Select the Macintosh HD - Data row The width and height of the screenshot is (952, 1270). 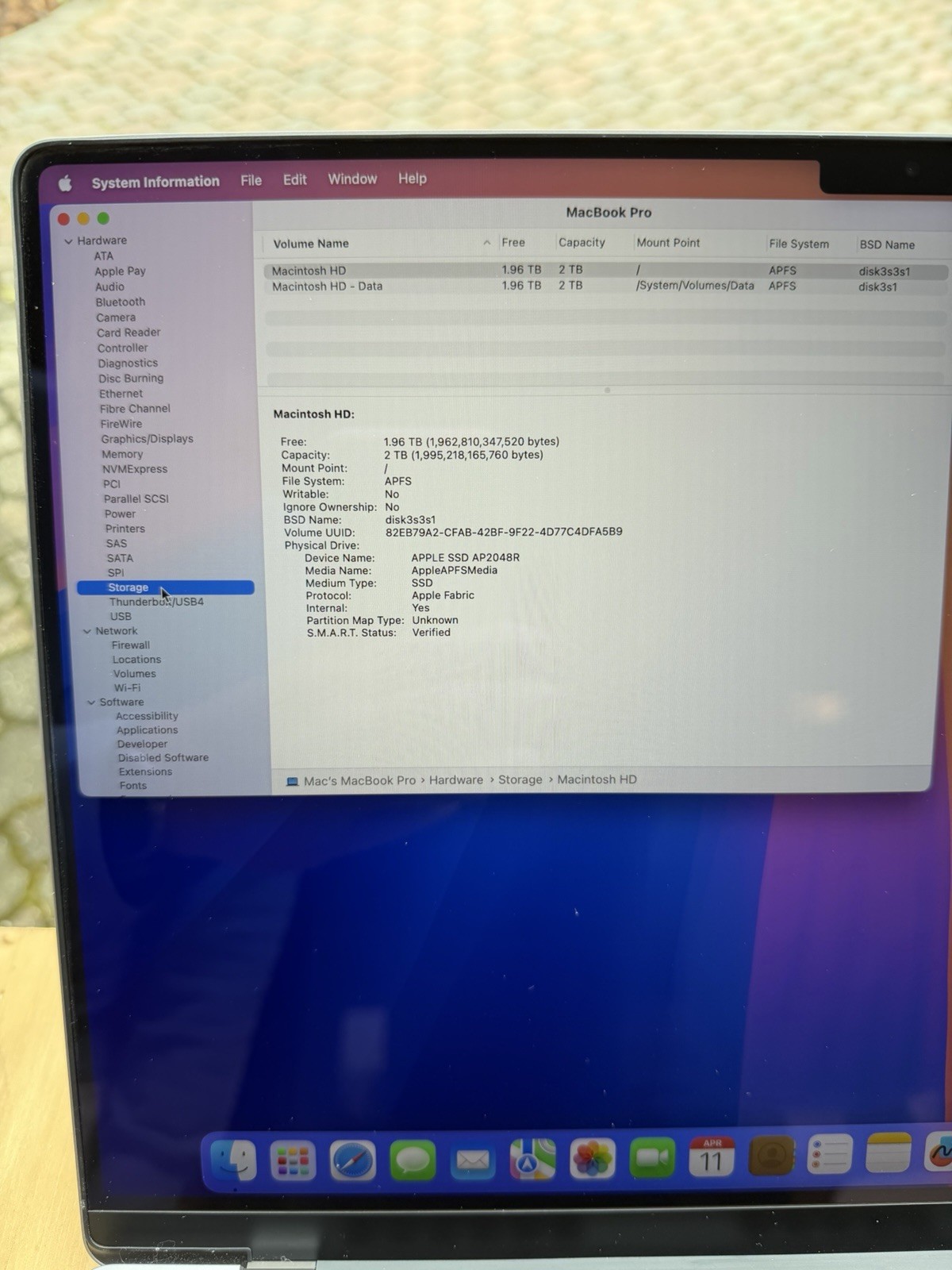coord(606,287)
